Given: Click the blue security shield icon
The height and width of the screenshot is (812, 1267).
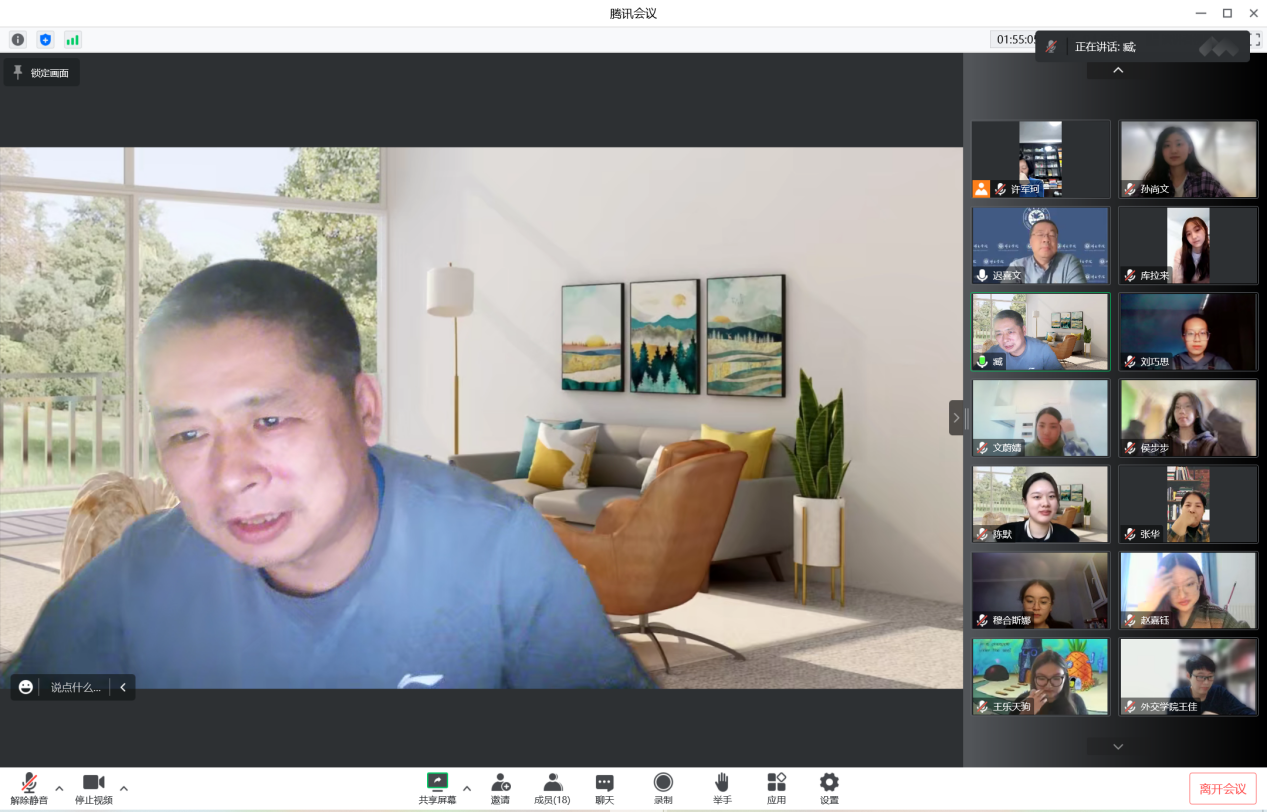Looking at the screenshot, I should coord(45,40).
